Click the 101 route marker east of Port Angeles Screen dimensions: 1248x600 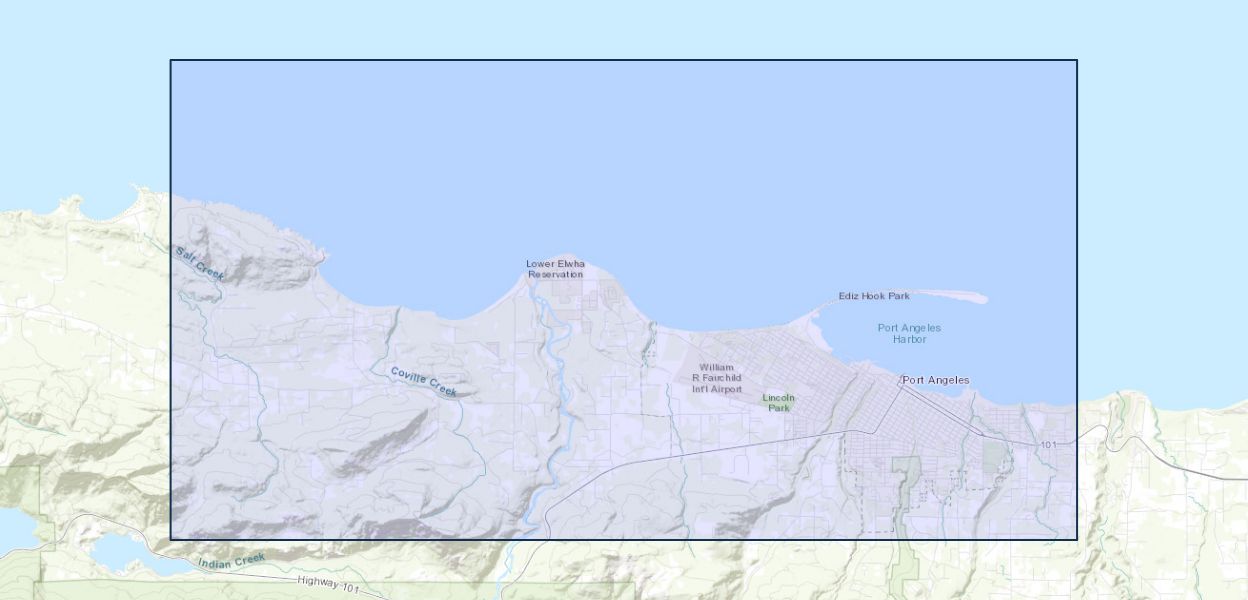click(x=1048, y=444)
